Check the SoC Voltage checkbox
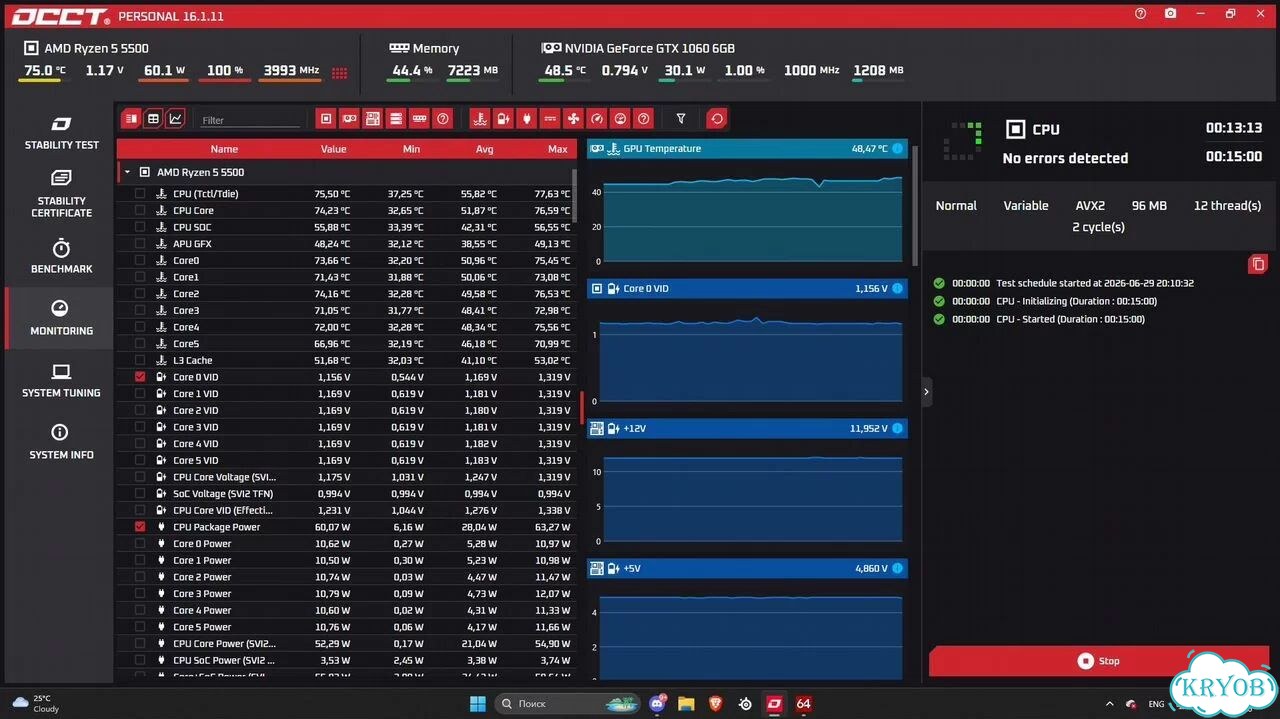Viewport: 1280px width, 719px height. point(140,494)
